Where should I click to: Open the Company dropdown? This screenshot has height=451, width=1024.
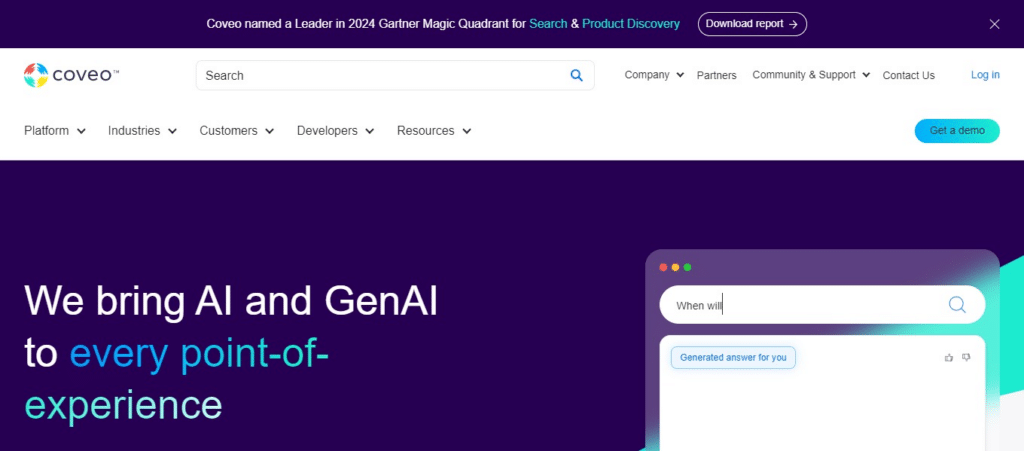click(654, 75)
